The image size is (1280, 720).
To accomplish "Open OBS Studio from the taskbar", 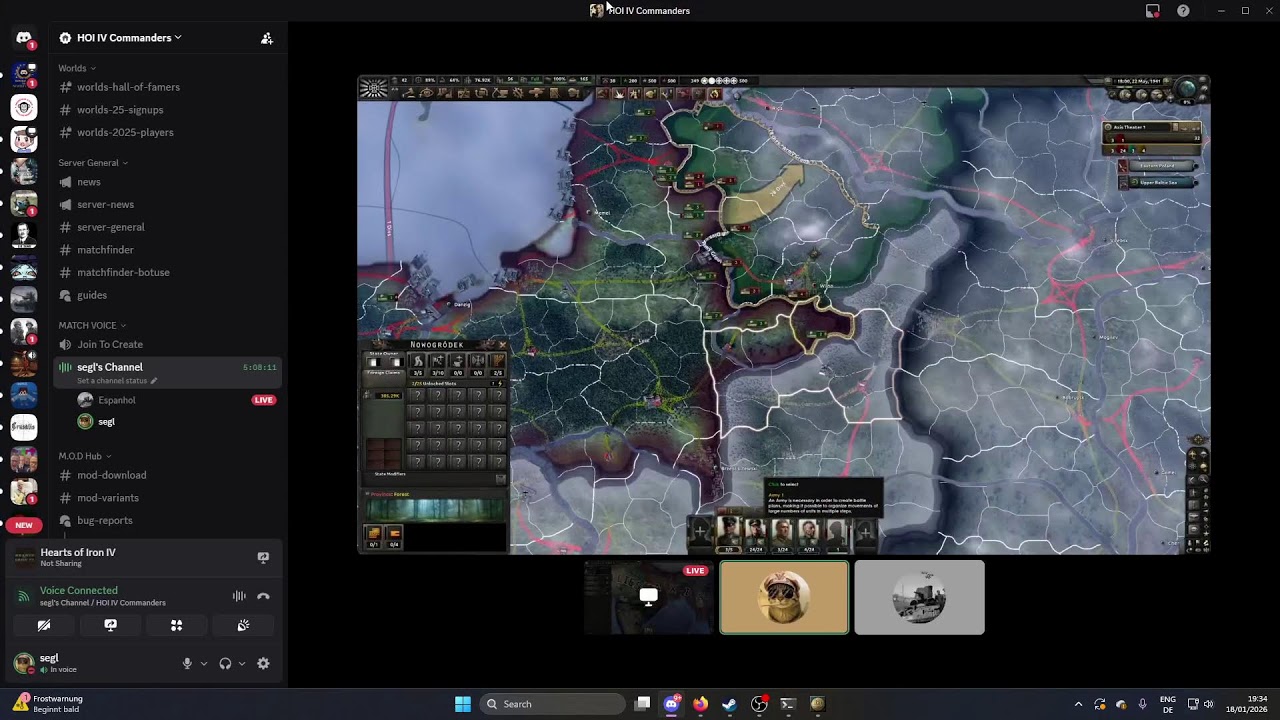I will (x=759, y=704).
